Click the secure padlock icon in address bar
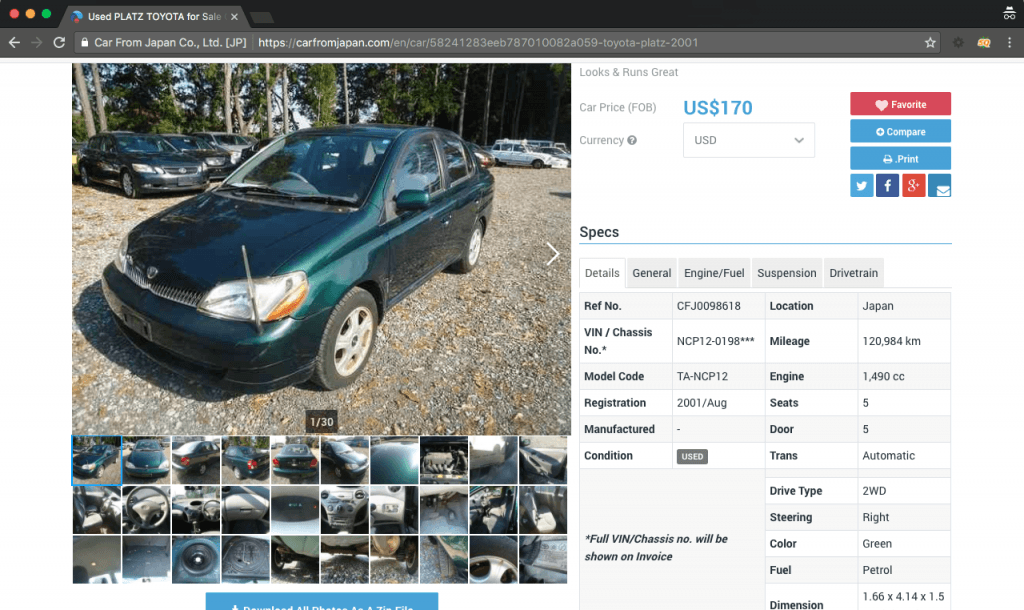 [x=84, y=42]
